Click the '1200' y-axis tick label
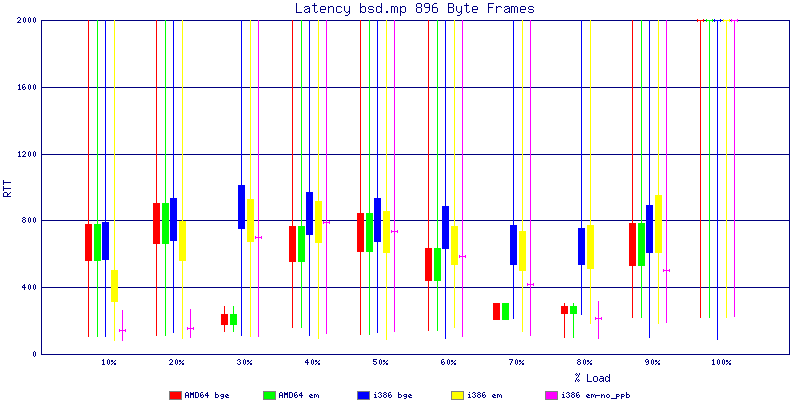The image size is (800, 400). point(25,154)
